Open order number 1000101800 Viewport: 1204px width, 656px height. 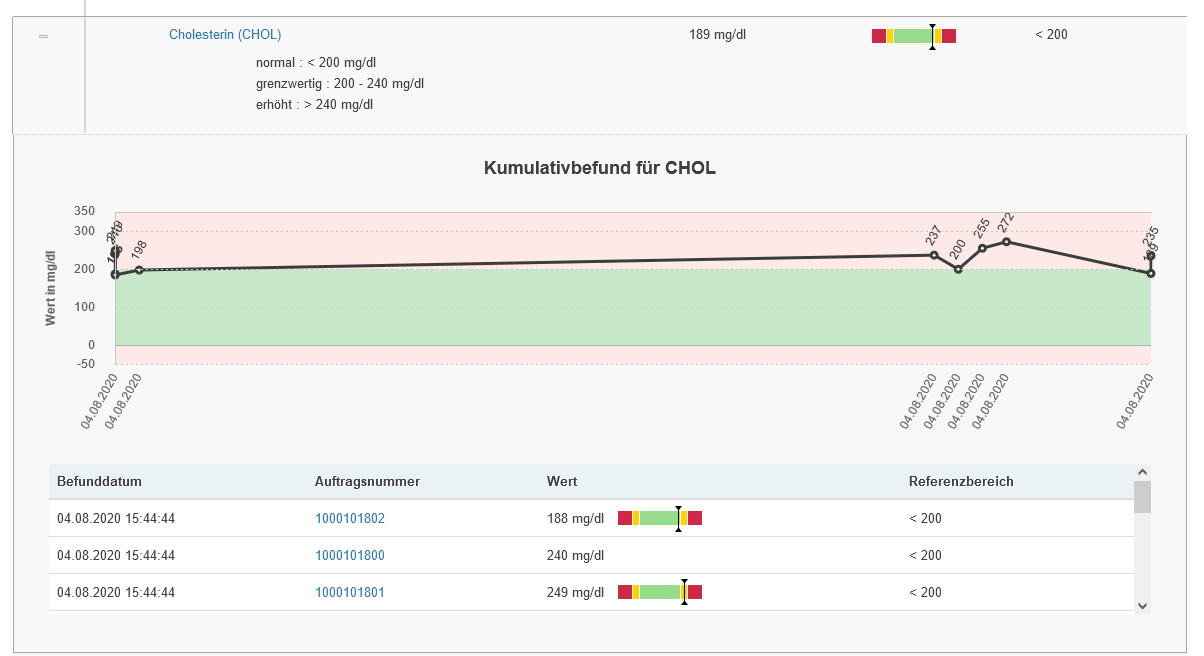[349, 556]
